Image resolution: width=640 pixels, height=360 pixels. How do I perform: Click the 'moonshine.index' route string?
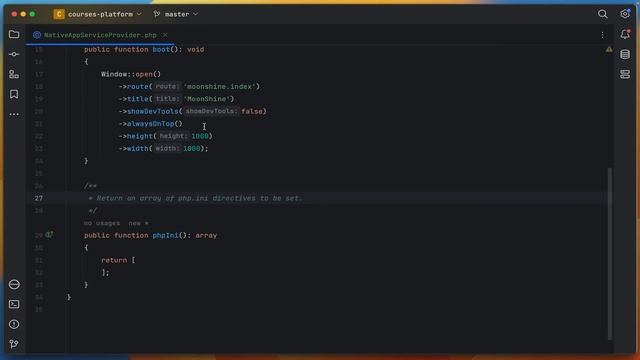(x=220, y=87)
